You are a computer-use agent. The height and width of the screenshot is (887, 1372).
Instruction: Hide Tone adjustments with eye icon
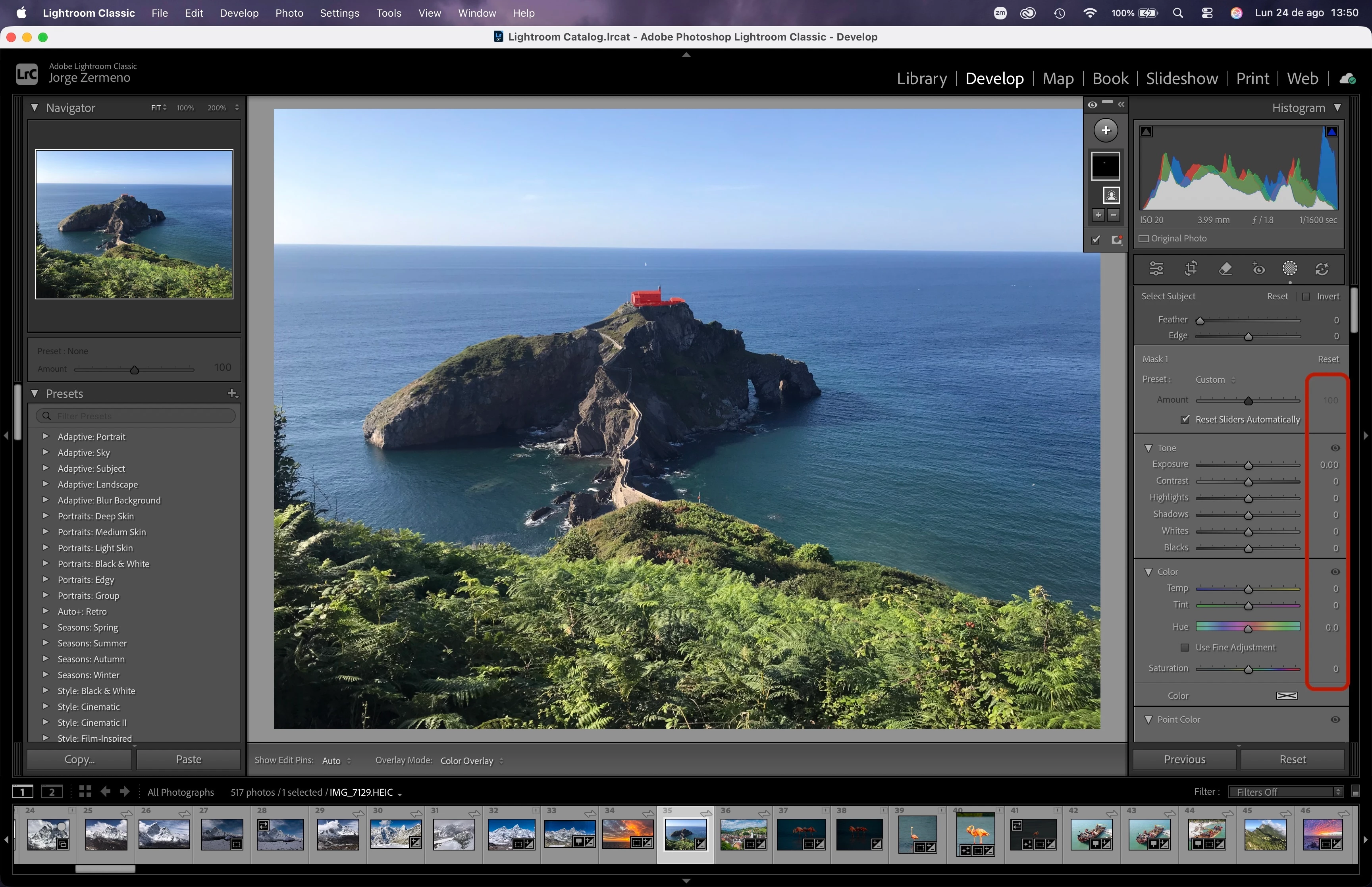coord(1335,447)
